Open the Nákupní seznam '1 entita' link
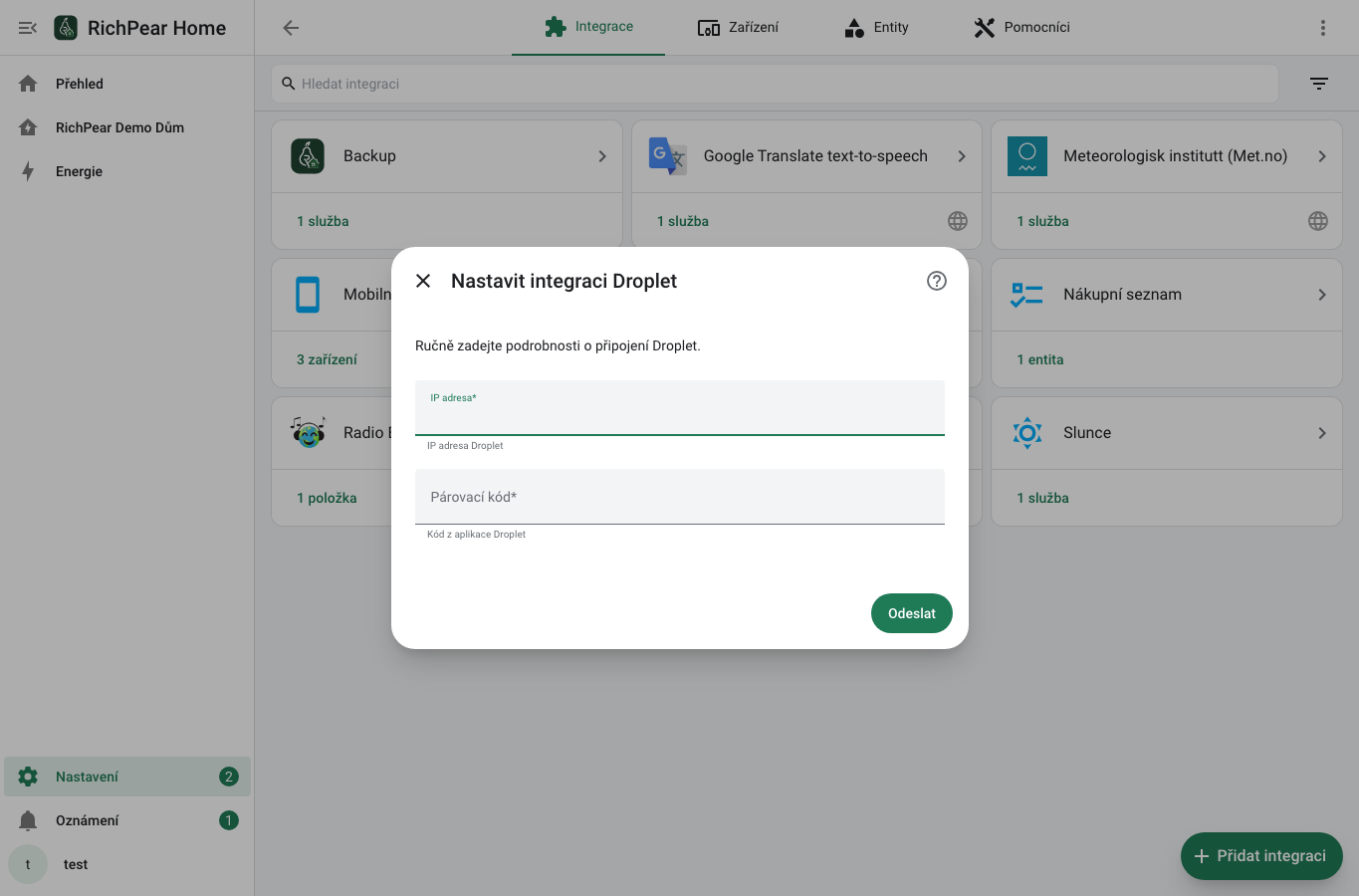Viewport: 1359px width, 896px height. [x=1040, y=359]
